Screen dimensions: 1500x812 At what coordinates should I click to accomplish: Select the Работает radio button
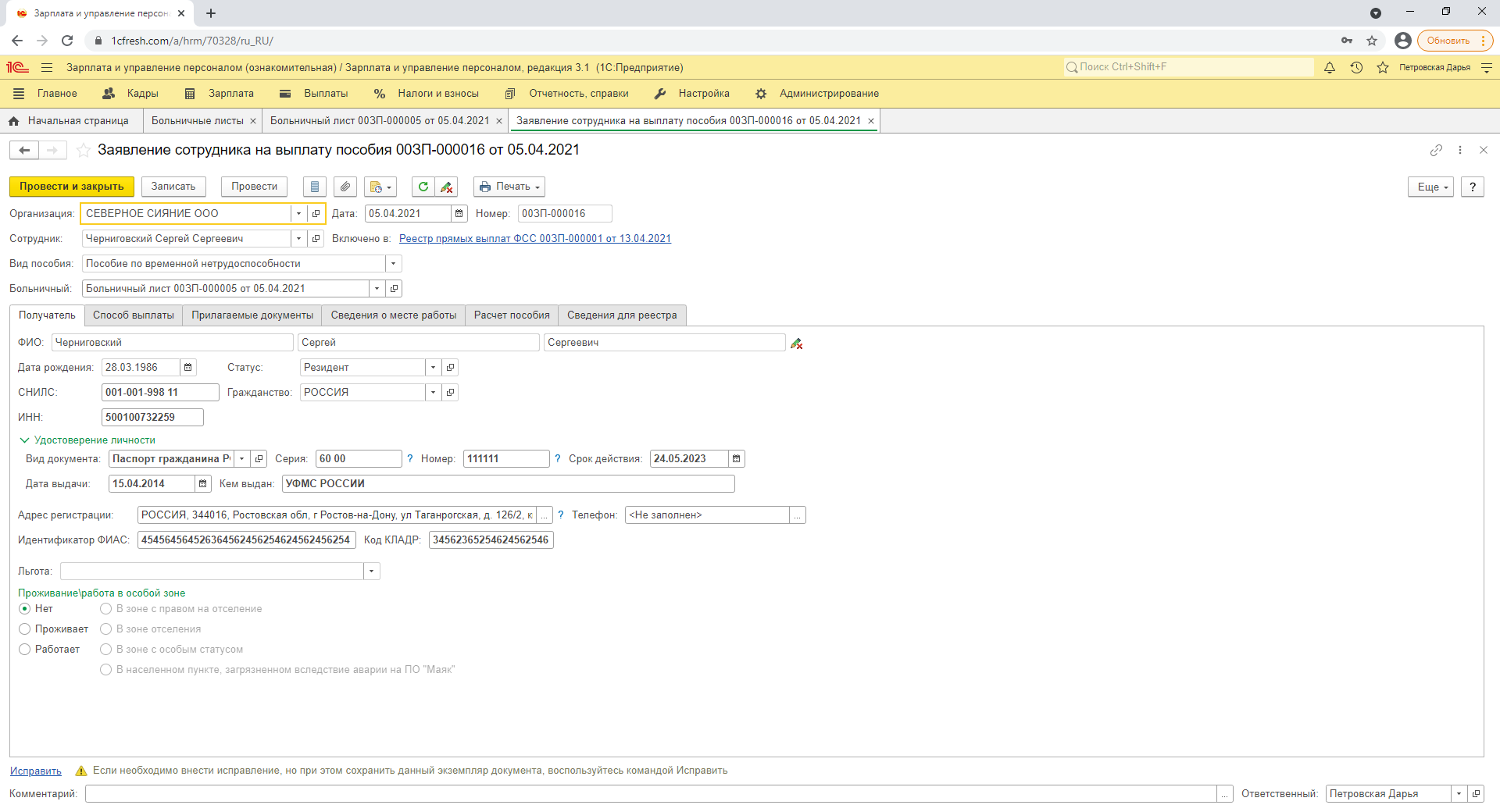[25, 650]
